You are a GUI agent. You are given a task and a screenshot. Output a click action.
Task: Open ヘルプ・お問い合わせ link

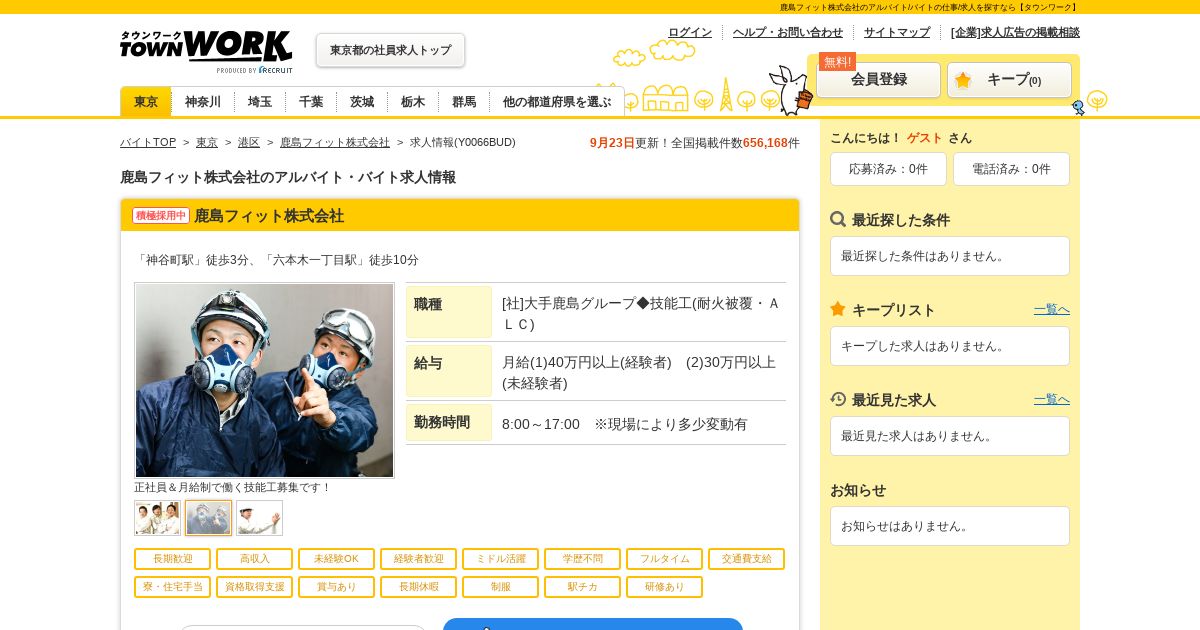(788, 32)
